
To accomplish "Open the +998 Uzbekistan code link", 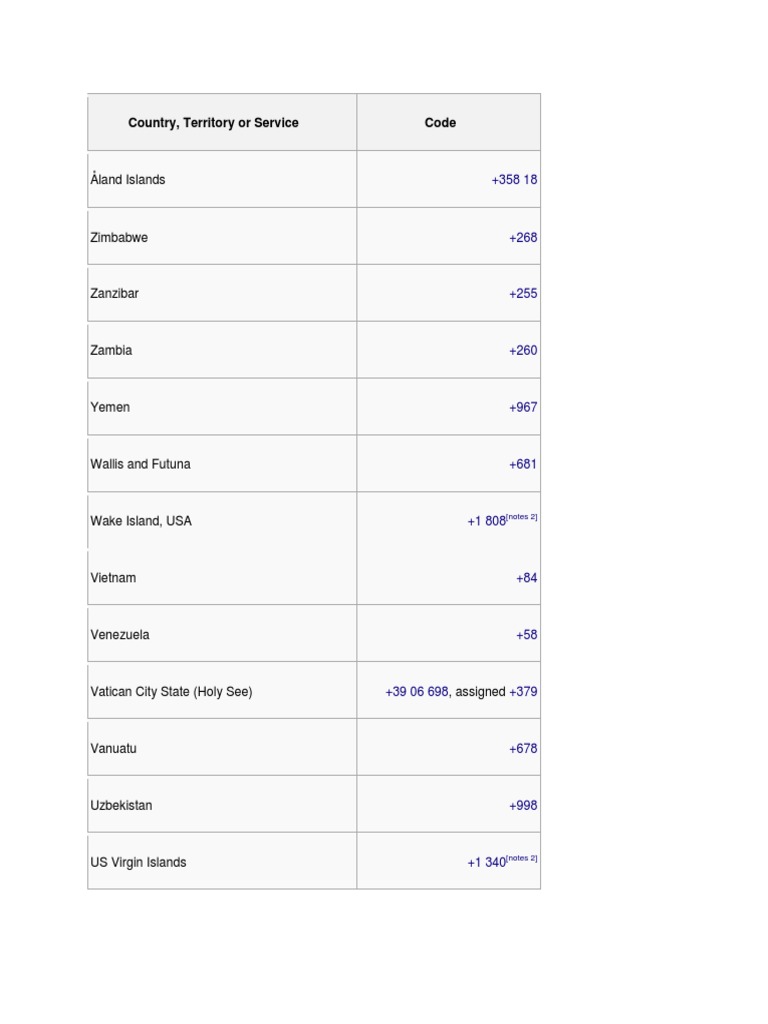I will 523,806.
